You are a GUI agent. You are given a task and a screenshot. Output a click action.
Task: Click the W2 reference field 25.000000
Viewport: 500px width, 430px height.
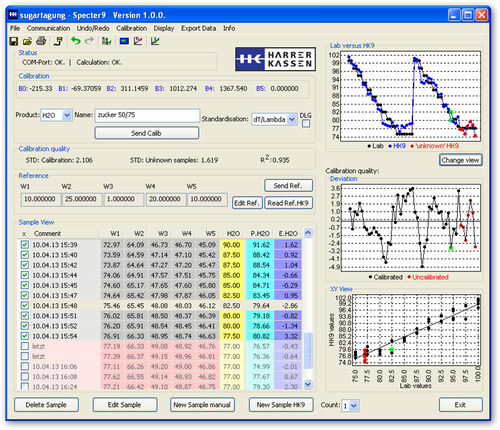(x=82, y=199)
